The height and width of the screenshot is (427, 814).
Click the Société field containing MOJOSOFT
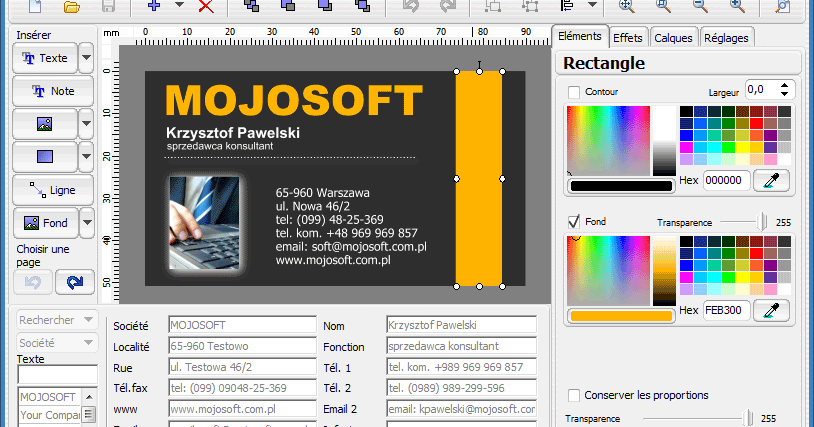(242, 325)
